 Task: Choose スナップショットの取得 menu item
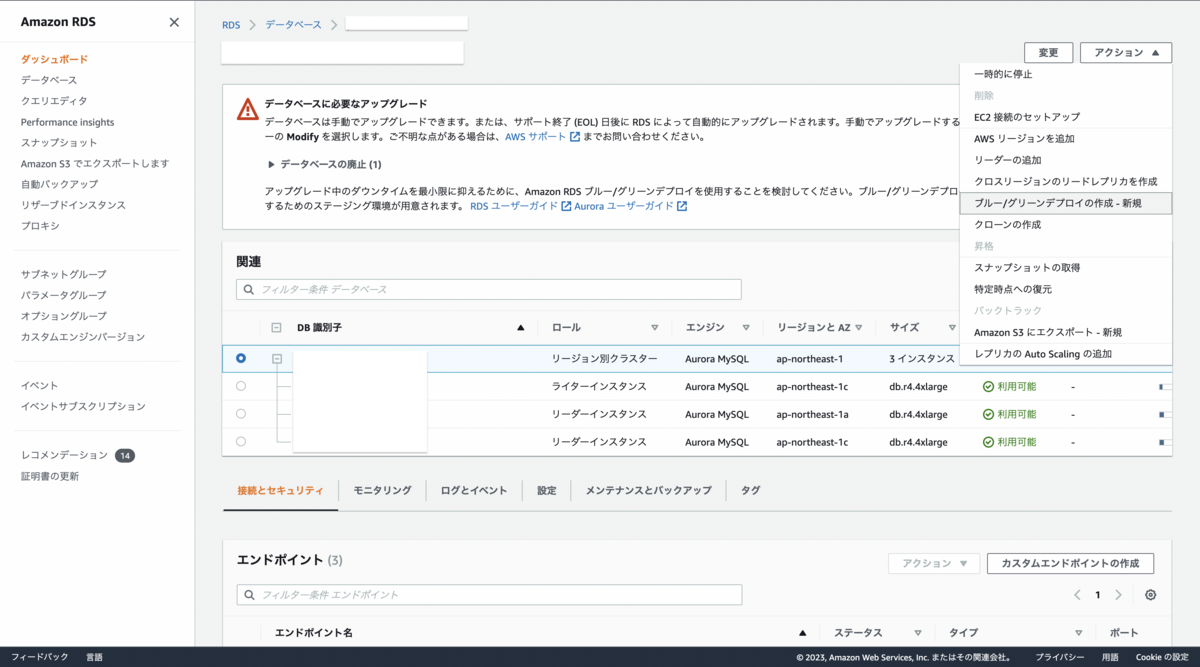[x=1065, y=268]
